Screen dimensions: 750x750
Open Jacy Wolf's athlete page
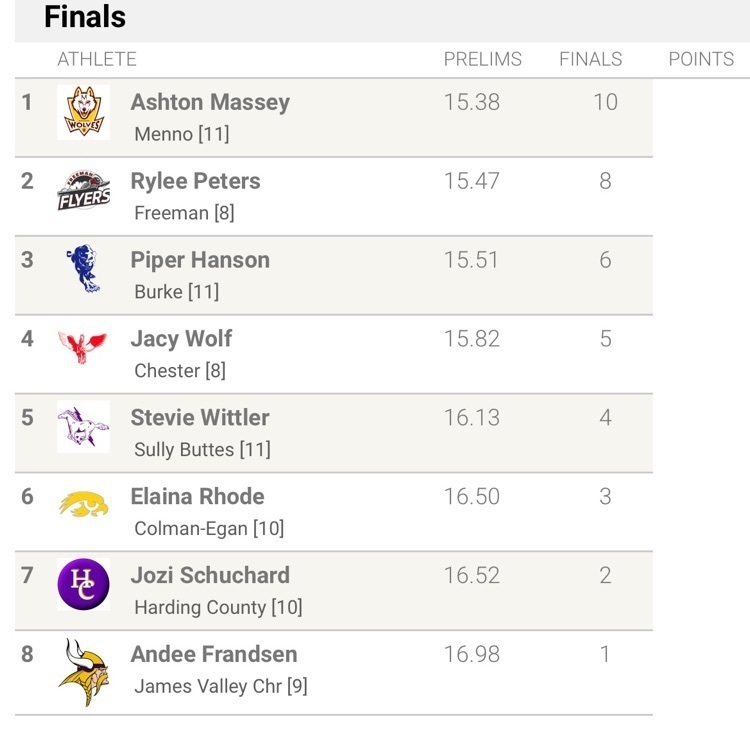[x=181, y=339]
